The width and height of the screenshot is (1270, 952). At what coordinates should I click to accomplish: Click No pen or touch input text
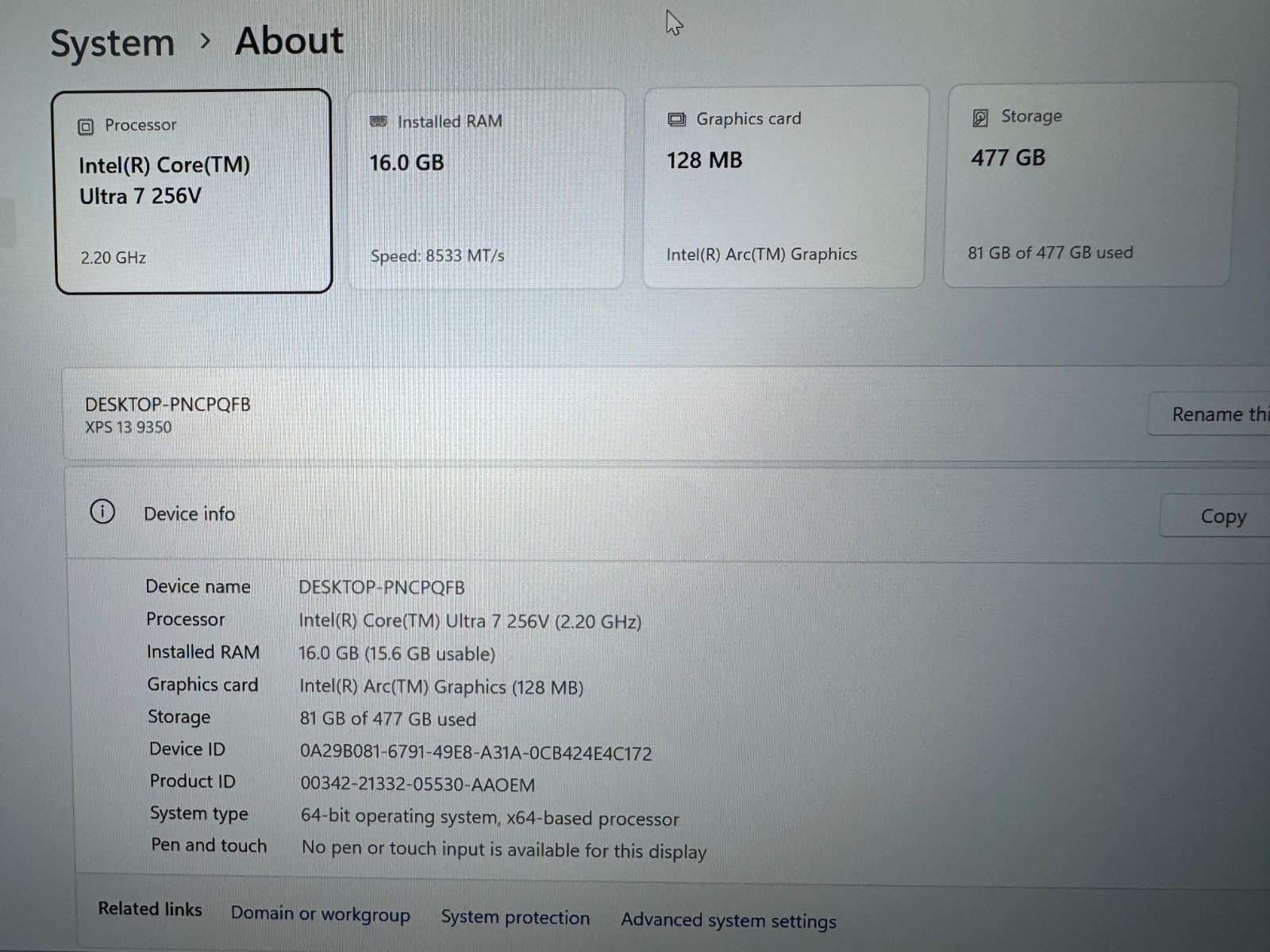click(504, 850)
